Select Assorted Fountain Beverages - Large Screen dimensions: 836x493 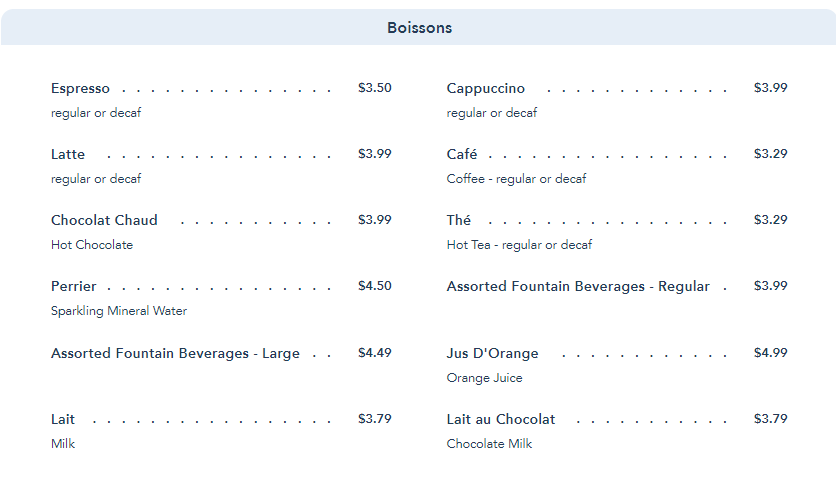pos(175,354)
